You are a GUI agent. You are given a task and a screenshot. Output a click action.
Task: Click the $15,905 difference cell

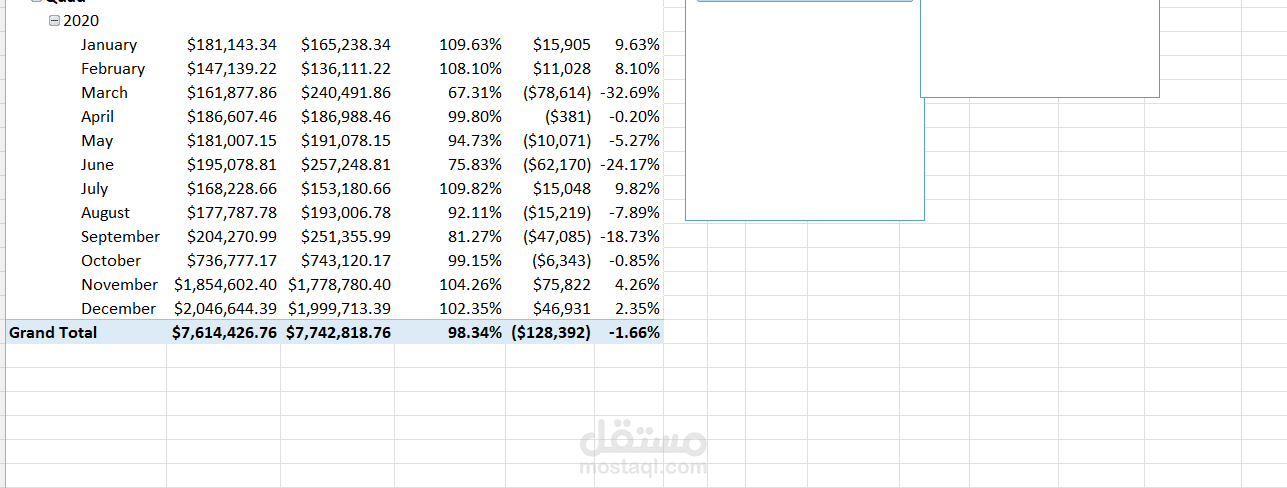[x=561, y=45]
